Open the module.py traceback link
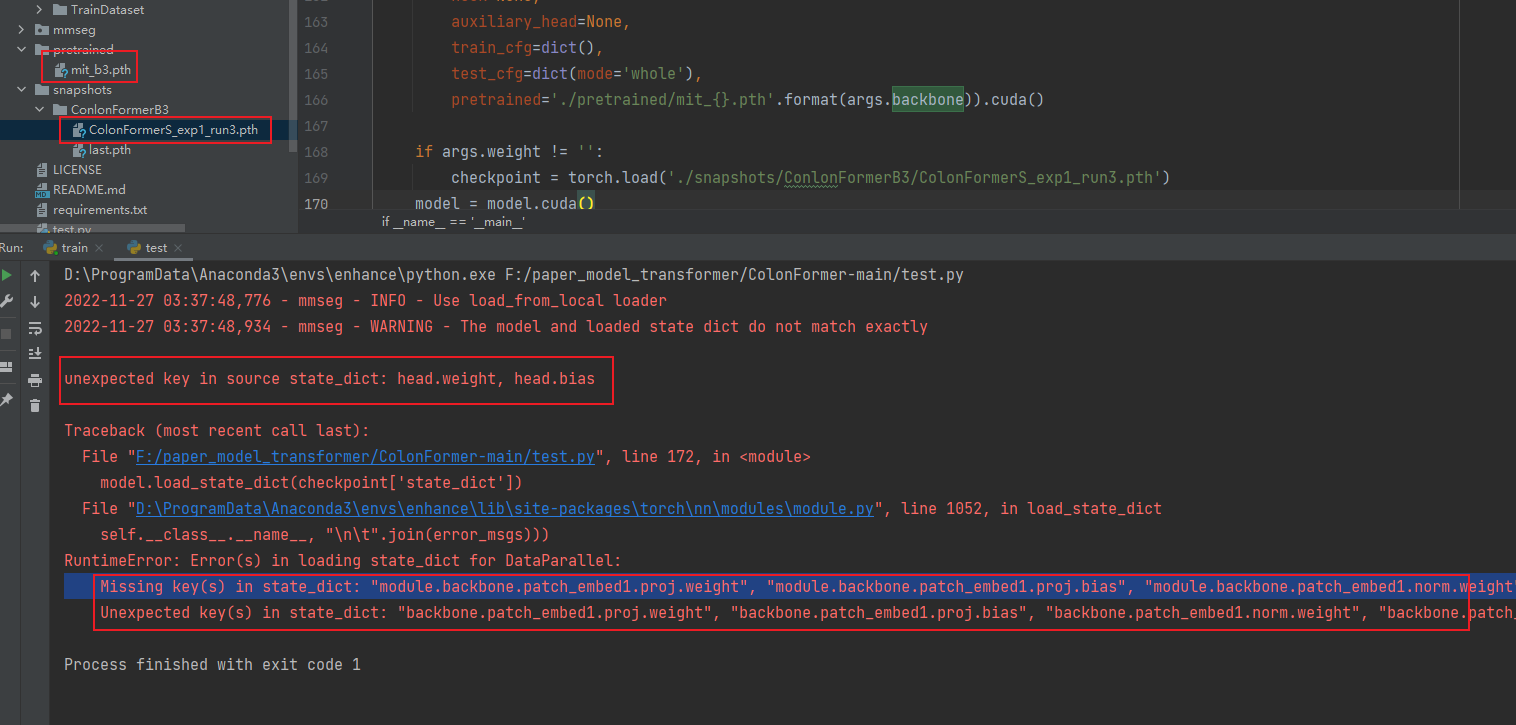The image size is (1516, 725). click(505, 509)
